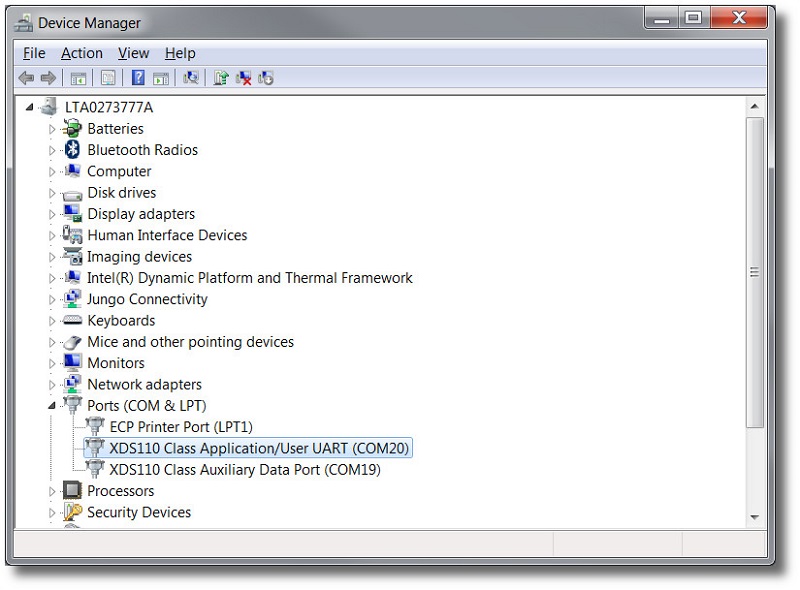The height and width of the screenshot is (590, 800).
Task: Select XDS110 Class Auxiliary Data Port (COM19)
Action: click(244, 469)
